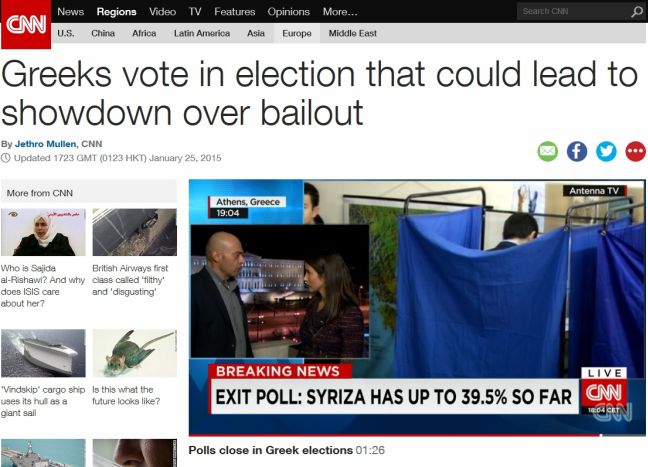648x467 pixels.
Task: Open British Airways first class thumbnail
Action: click(x=135, y=232)
